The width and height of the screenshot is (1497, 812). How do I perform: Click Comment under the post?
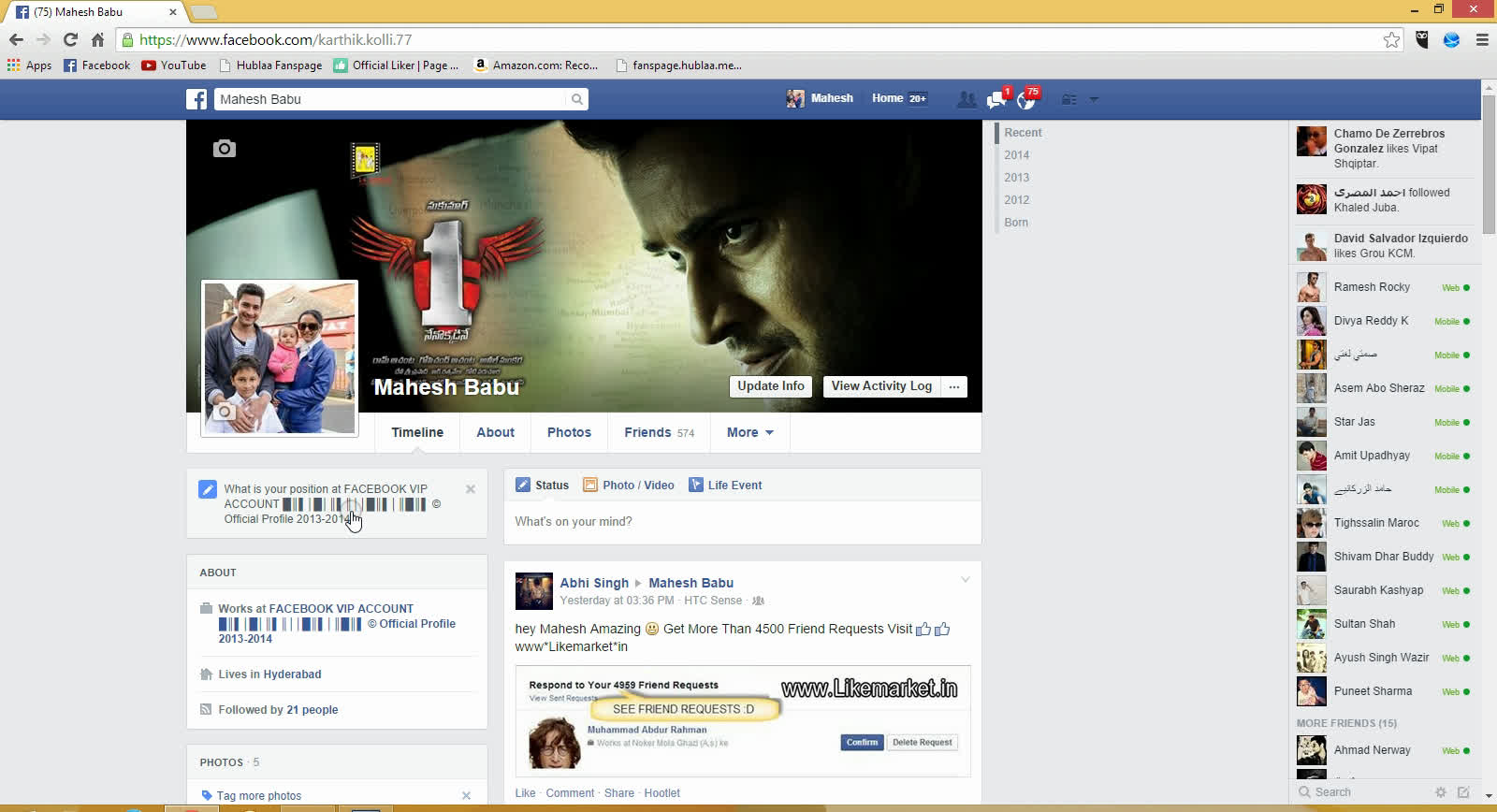click(x=570, y=793)
